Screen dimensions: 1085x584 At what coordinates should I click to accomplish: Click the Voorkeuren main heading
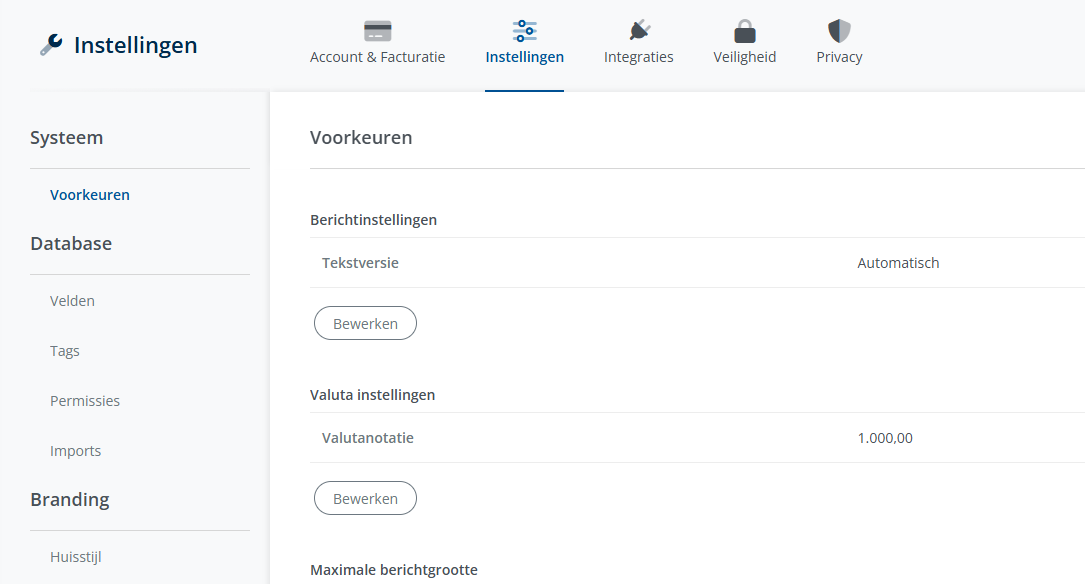(x=361, y=138)
